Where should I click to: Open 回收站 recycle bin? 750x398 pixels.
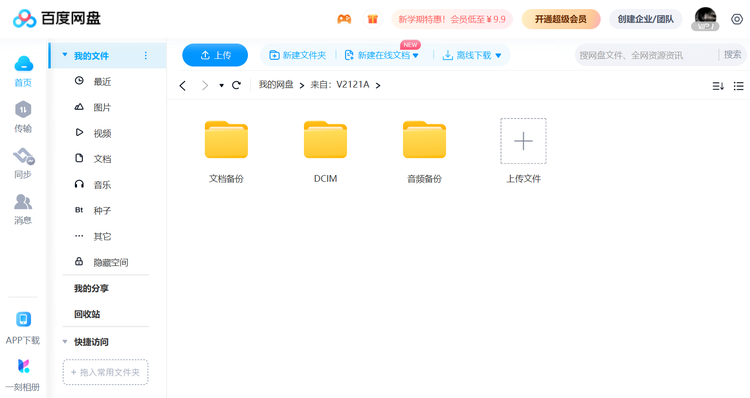point(87,314)
